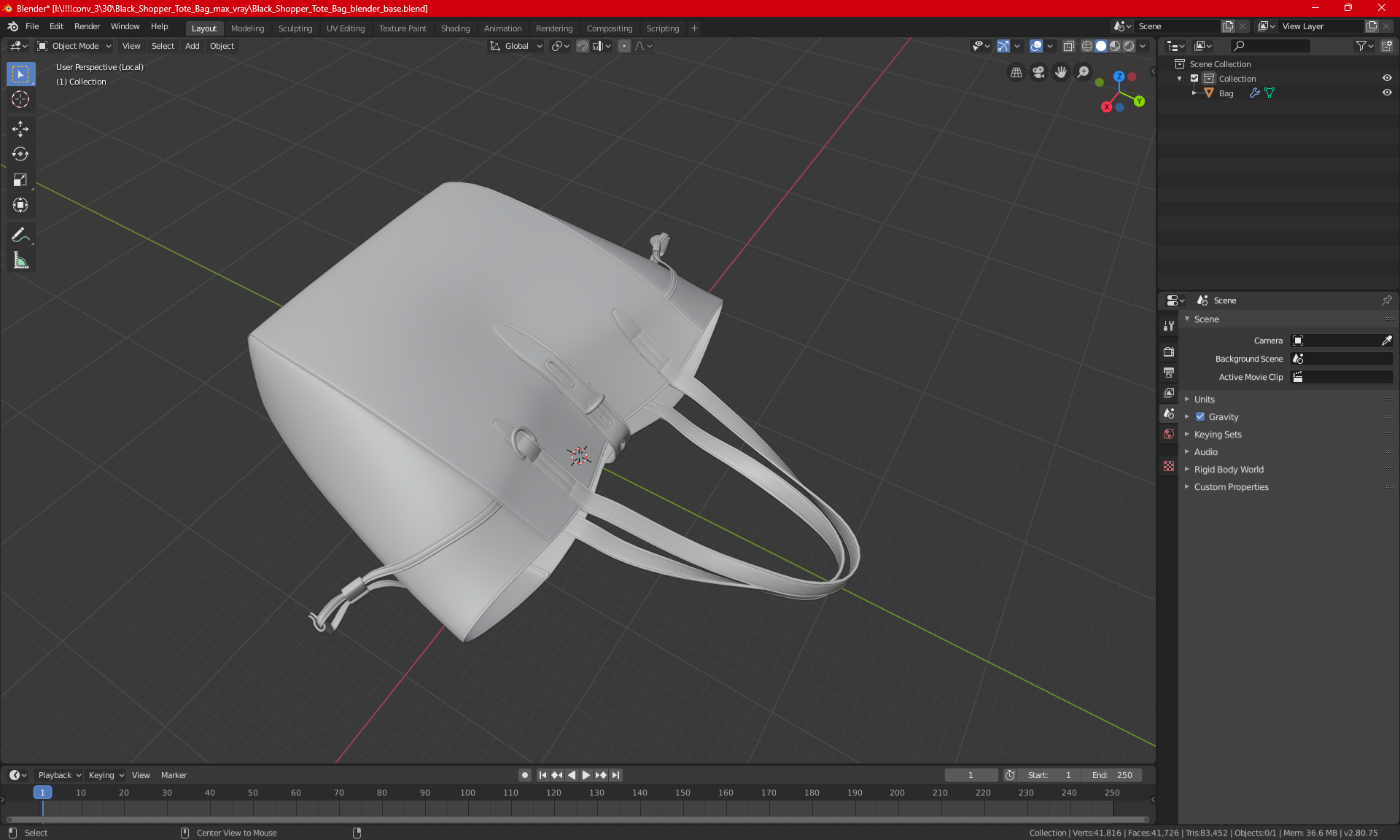Activate the Move tool
1400x840 pixels.
(x=20, y=129)
